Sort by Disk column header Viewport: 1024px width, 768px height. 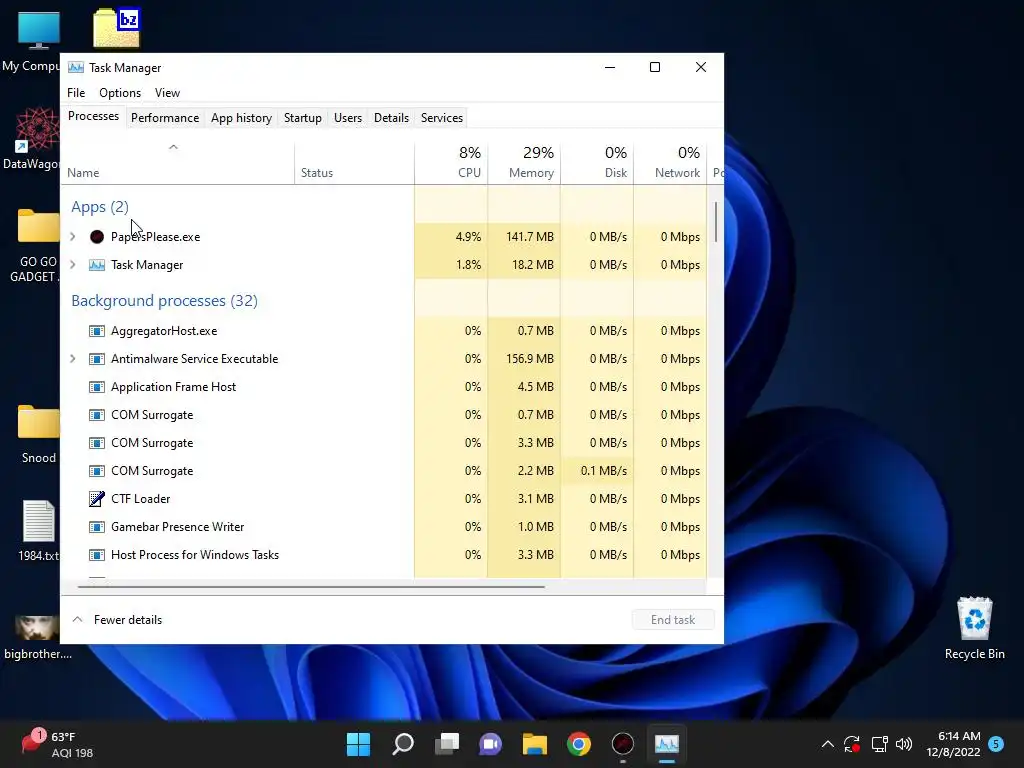click(597, 163)
